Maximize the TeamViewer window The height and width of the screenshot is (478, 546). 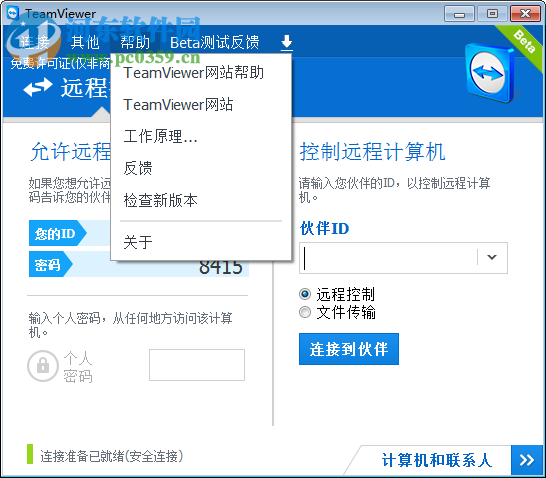point(492,14)
